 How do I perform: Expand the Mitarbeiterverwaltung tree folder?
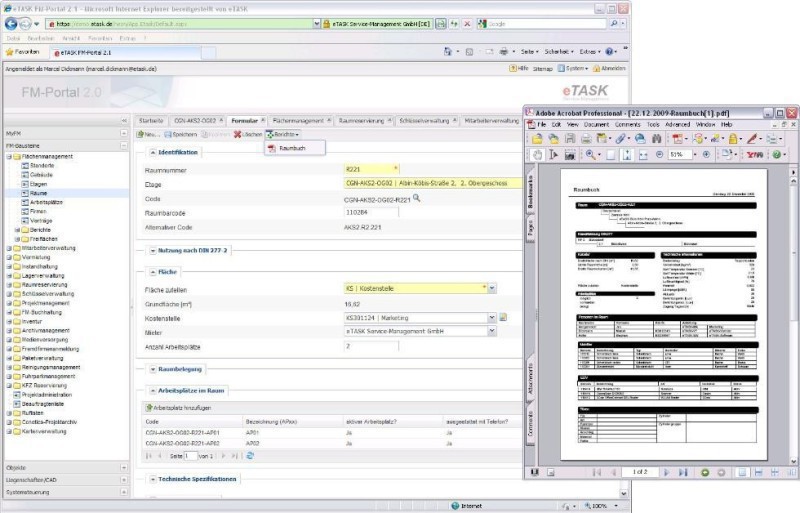[x=9, y=248]
